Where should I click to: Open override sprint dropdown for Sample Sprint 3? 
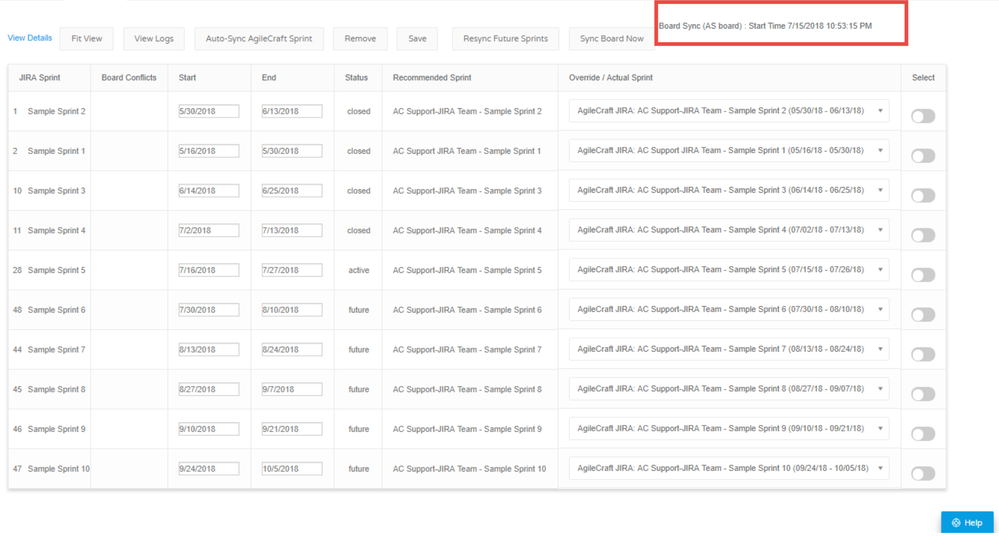pos(729,190)
